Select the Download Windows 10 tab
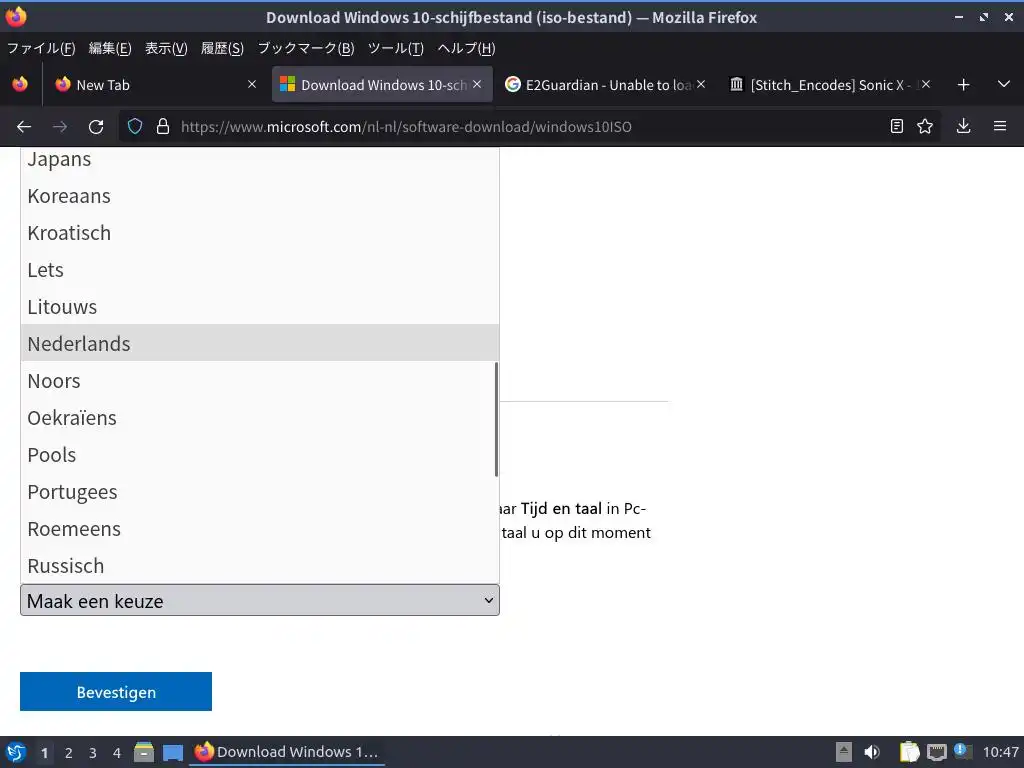 click(x=382, y=85)
